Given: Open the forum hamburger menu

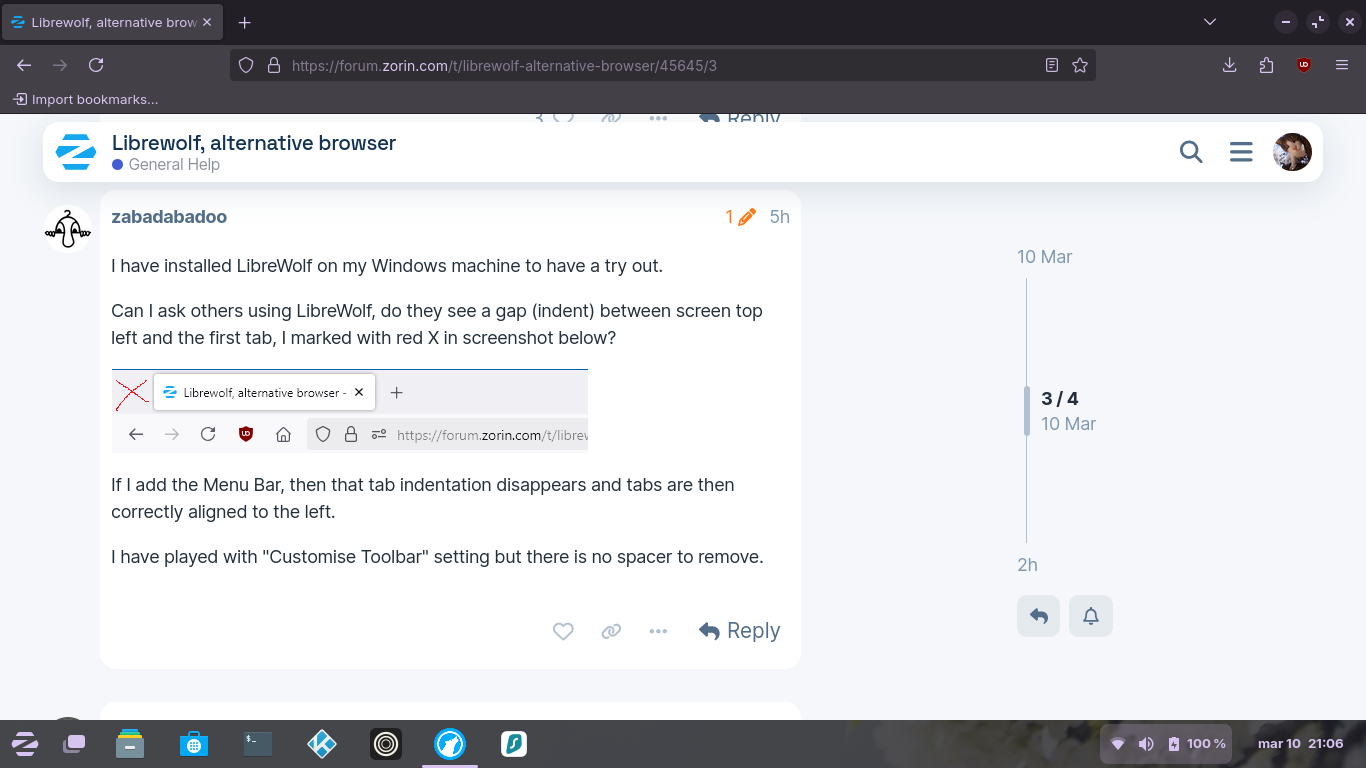Looking at the screenshot, I should click(1241, 152).
